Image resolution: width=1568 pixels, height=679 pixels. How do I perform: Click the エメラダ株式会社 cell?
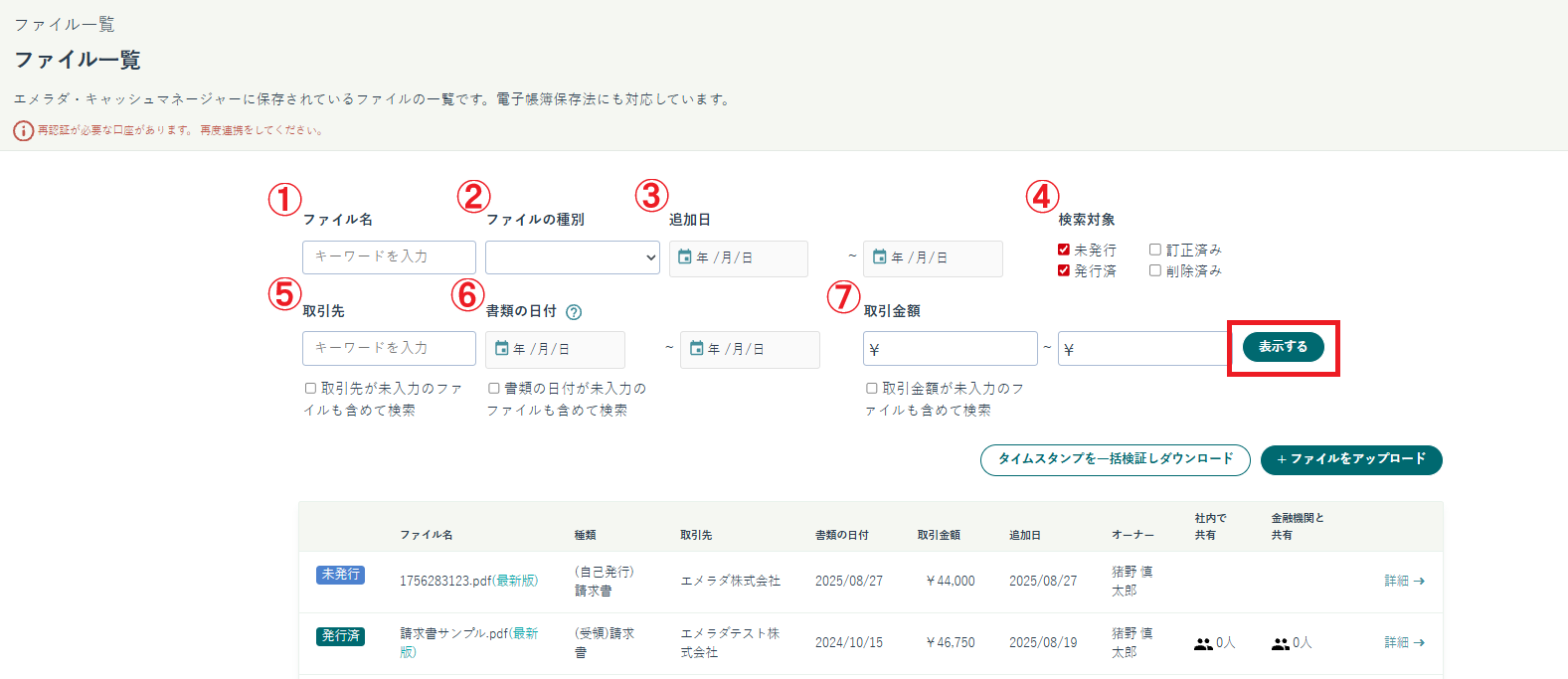pyautogui.click(x=731, y=581)
